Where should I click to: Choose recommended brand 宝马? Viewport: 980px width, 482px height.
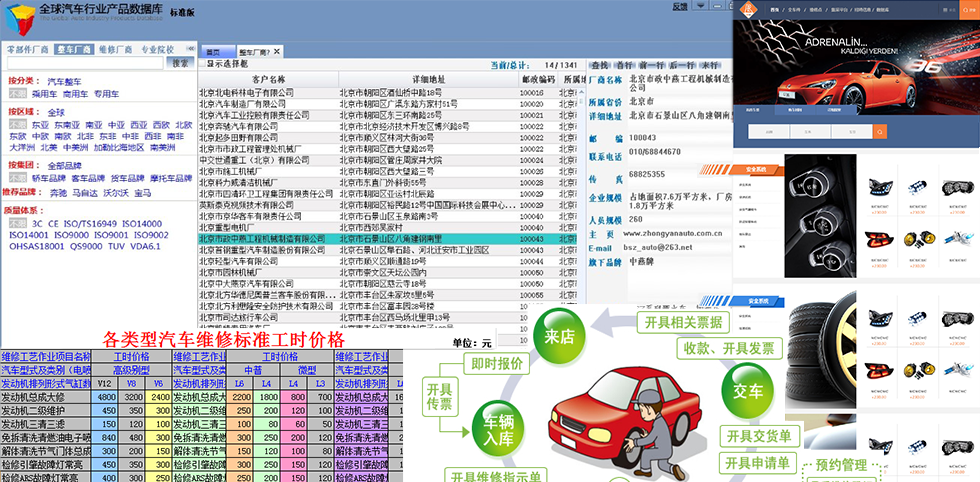coord(142,193)
